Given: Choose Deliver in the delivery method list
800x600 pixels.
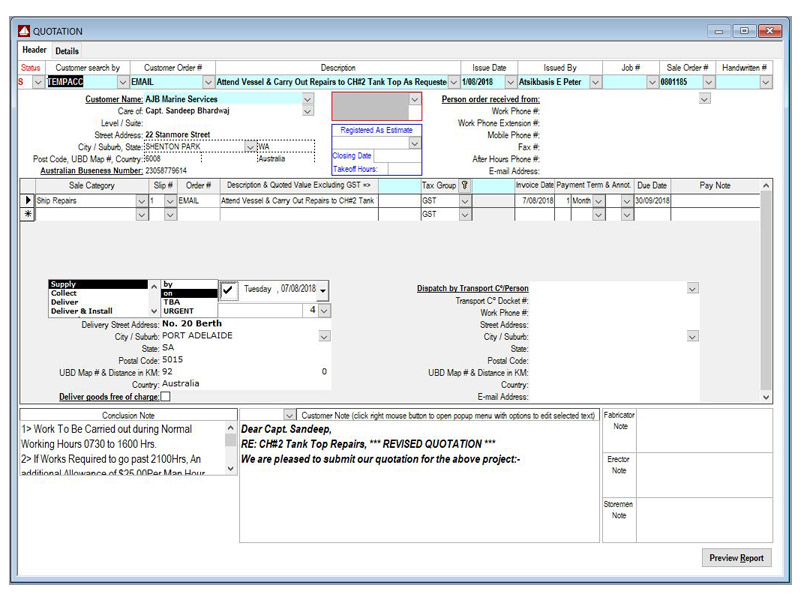Looking at the screenshot, I should pyautogui.click(x=98, y=302).
